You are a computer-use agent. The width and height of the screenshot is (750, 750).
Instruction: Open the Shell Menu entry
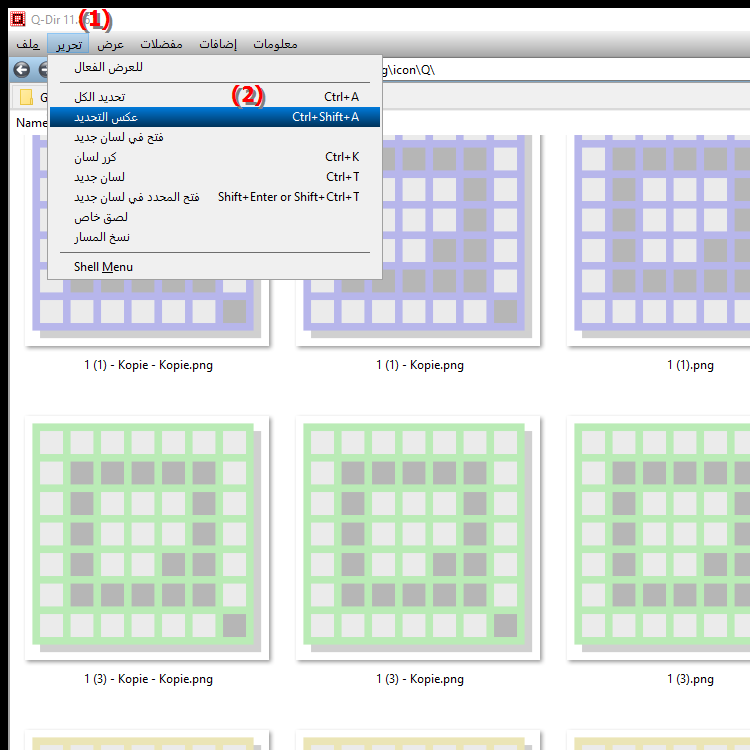[x=215, y=267]
